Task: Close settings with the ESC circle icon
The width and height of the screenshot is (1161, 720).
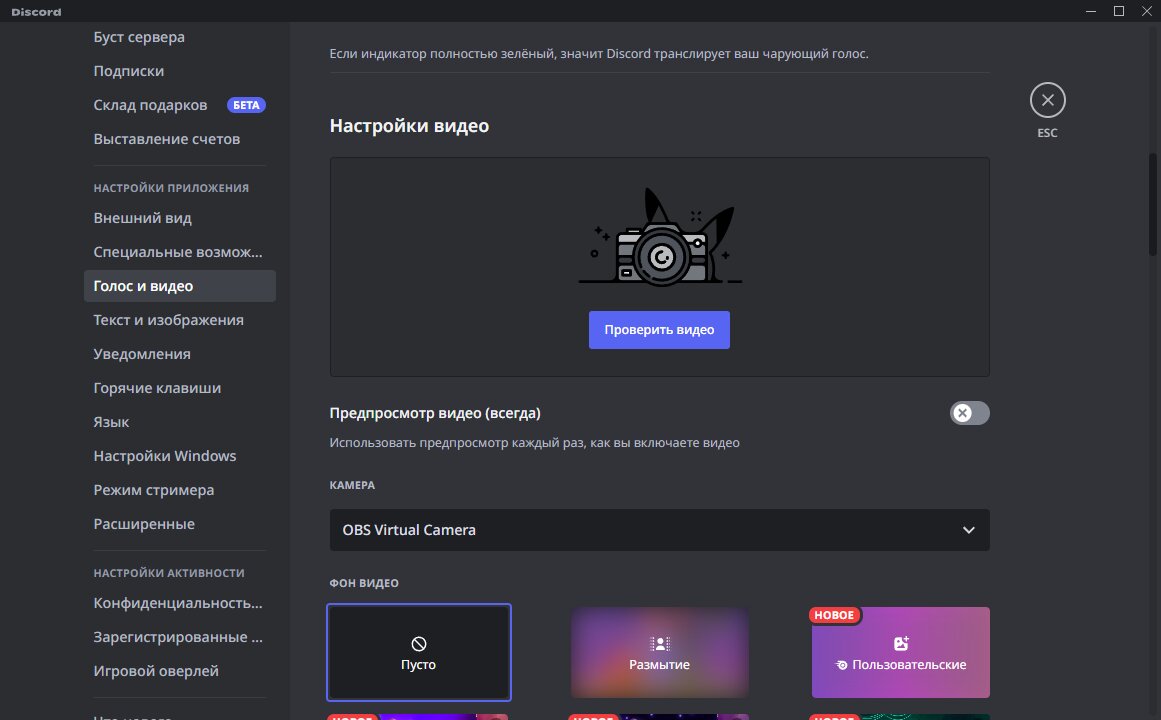Action: (x=1047, y=100)
